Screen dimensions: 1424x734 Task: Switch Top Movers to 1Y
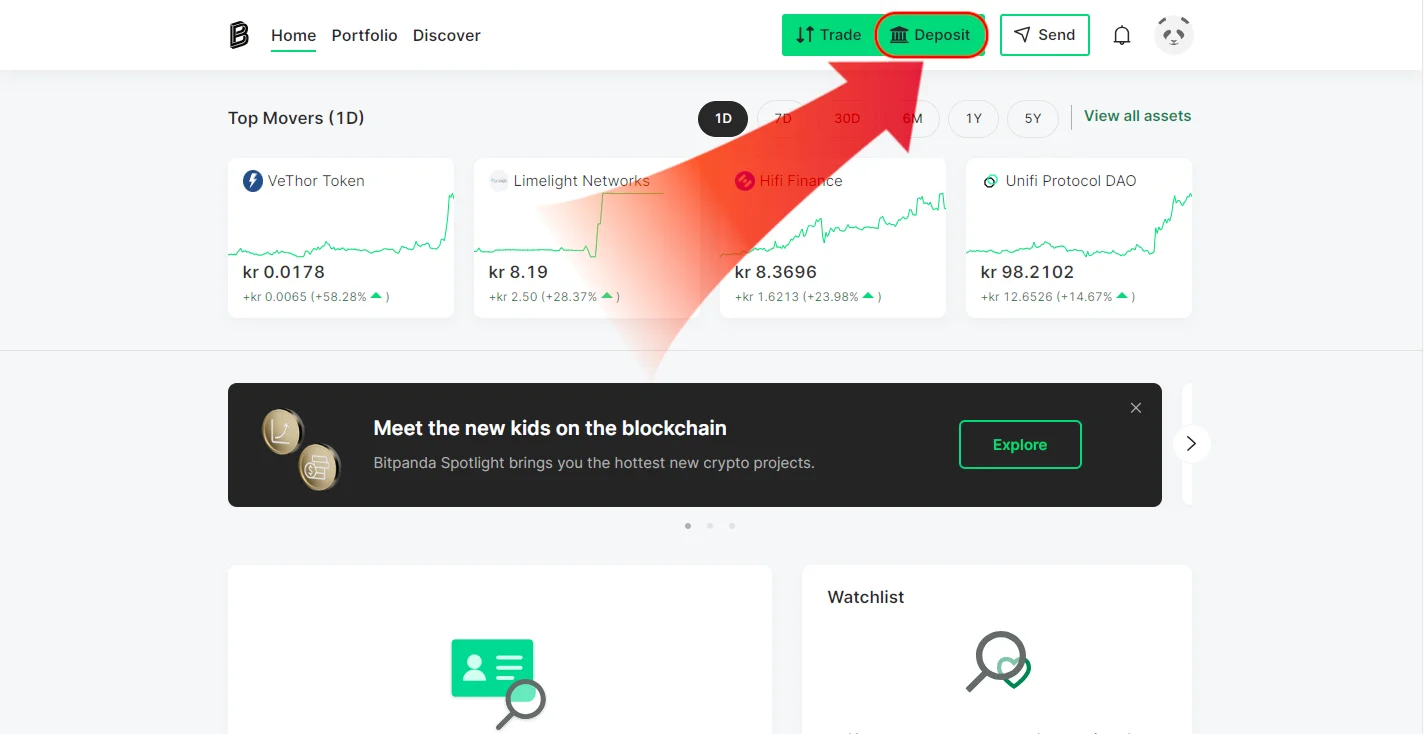click(x=973, y=118)
